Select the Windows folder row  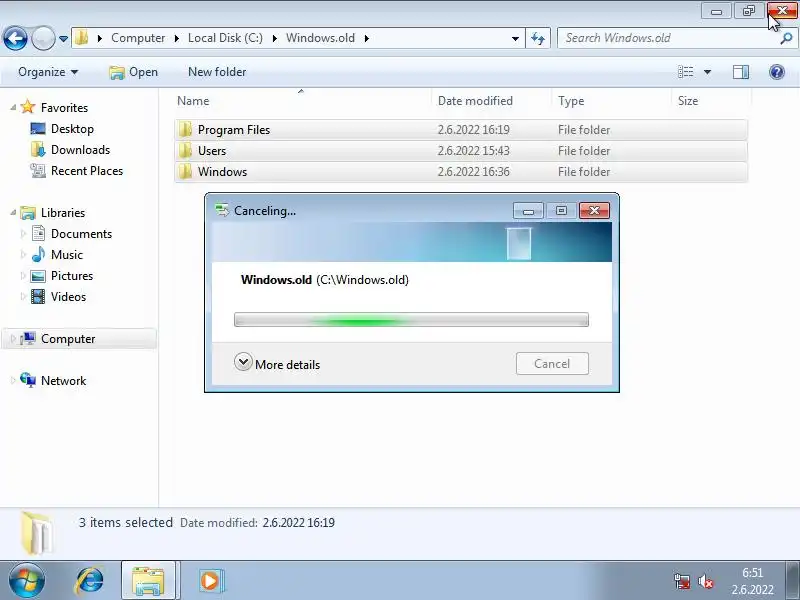click(x=461, y=171)
